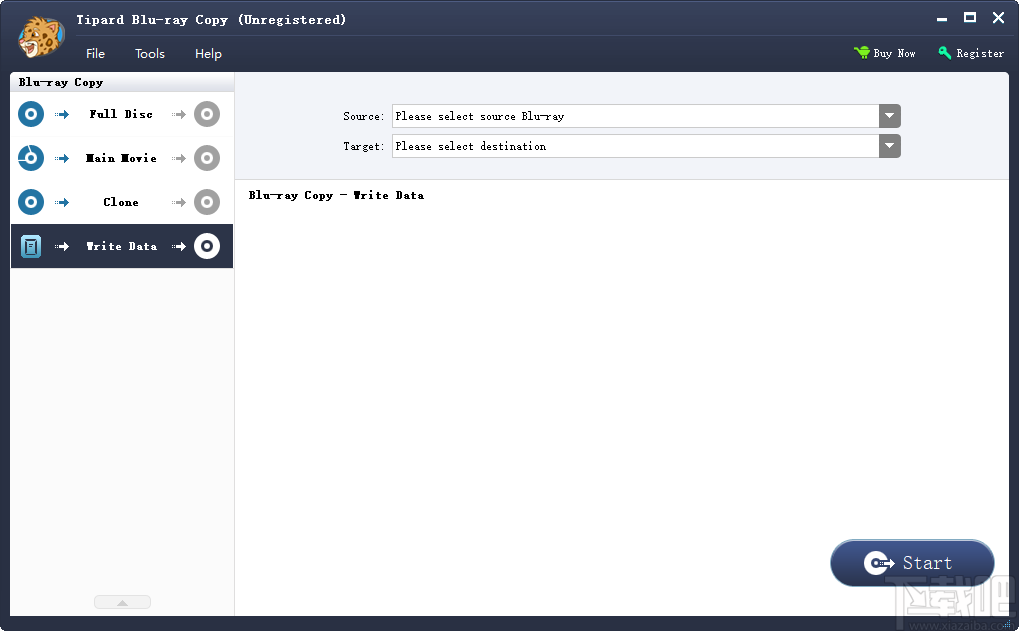
Task: Click the first blue arrow in Full Disc row
Action: pyautogui.click(x=62, y=114)
